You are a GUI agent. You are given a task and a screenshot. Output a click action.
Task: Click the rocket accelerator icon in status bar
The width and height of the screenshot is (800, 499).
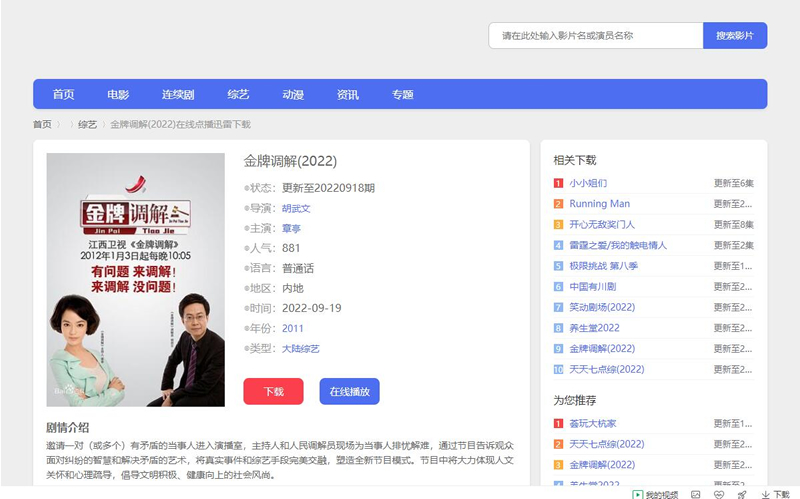pyautogui.click(x=742, y=494)
